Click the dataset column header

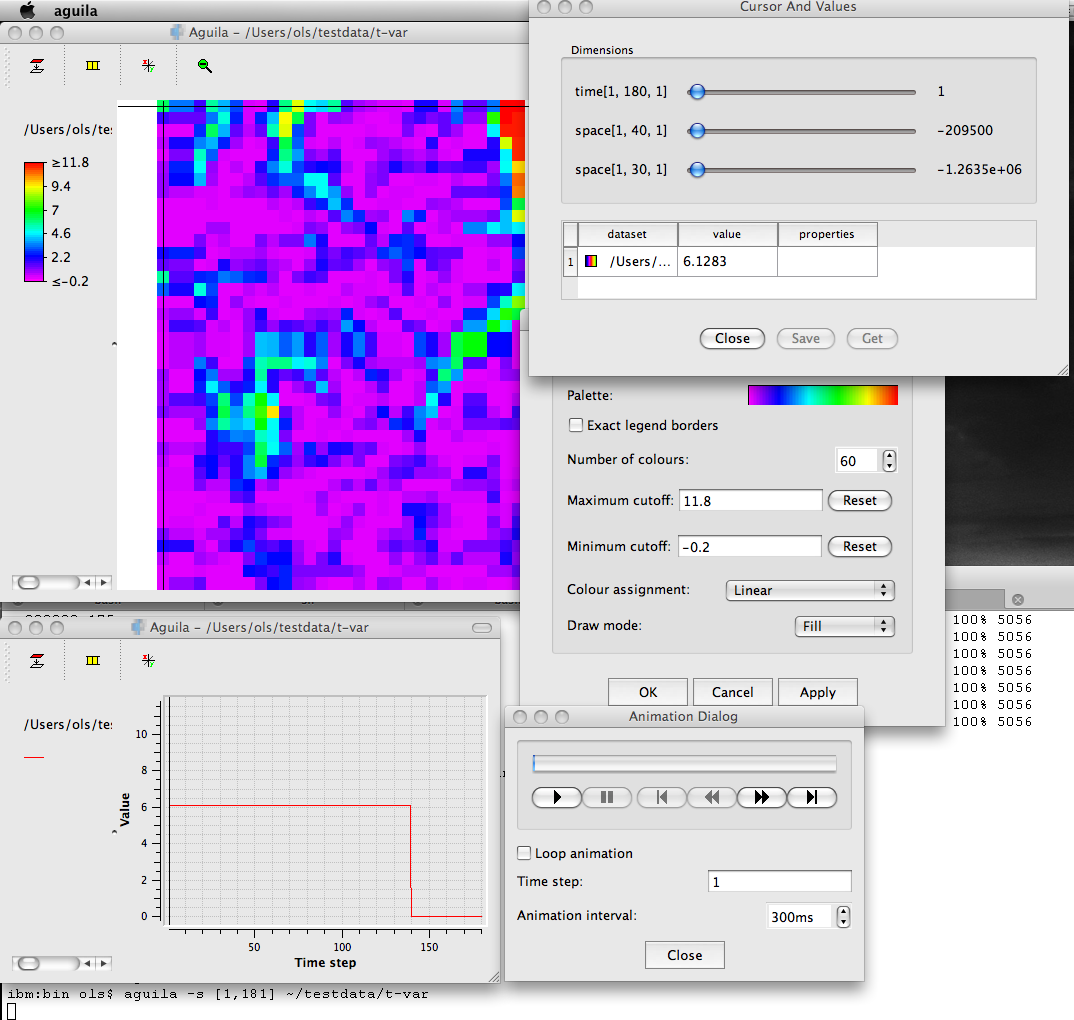pos(627,234)
